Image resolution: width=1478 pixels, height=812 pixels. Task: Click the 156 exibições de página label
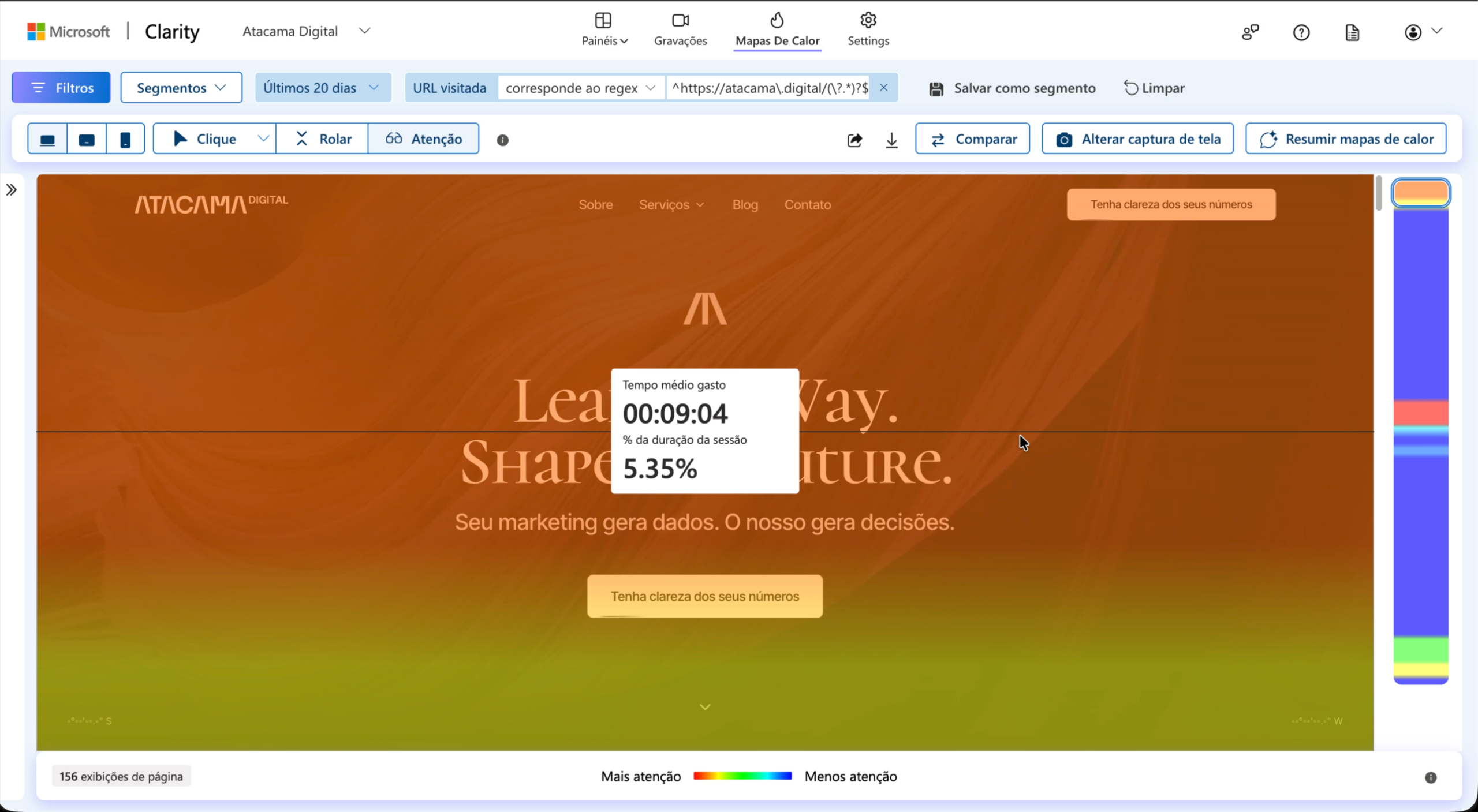121,776
